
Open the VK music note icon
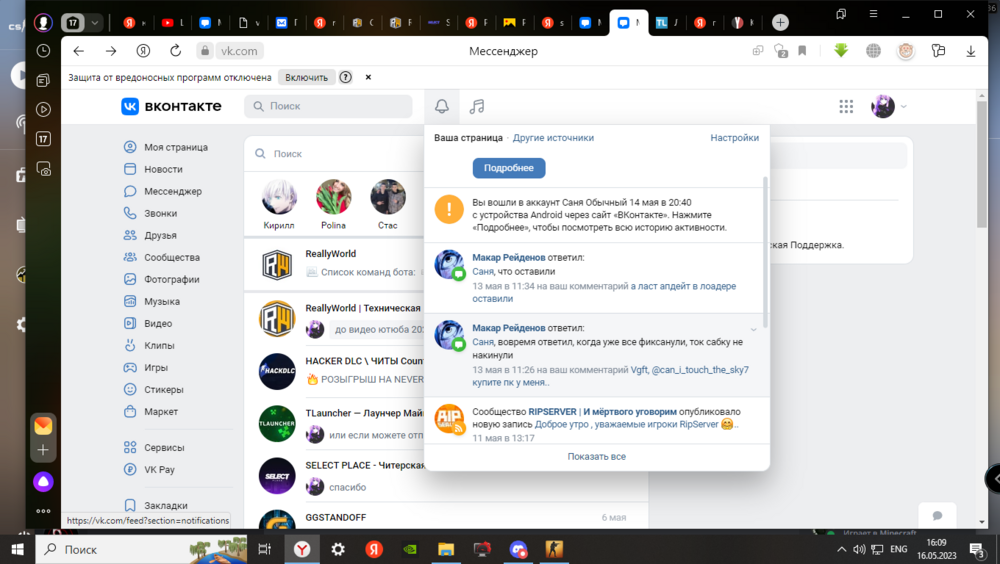click(x=477, y=107)
